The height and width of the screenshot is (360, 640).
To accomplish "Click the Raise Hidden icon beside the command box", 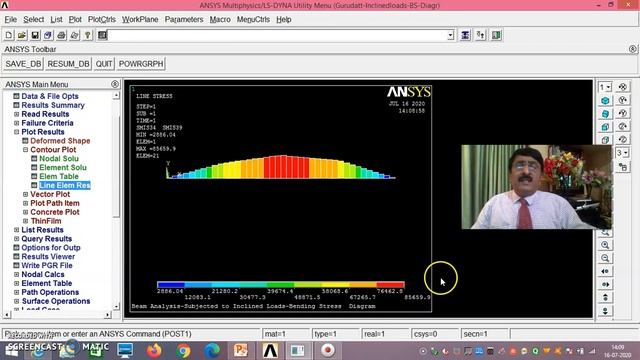I will 465,35.
